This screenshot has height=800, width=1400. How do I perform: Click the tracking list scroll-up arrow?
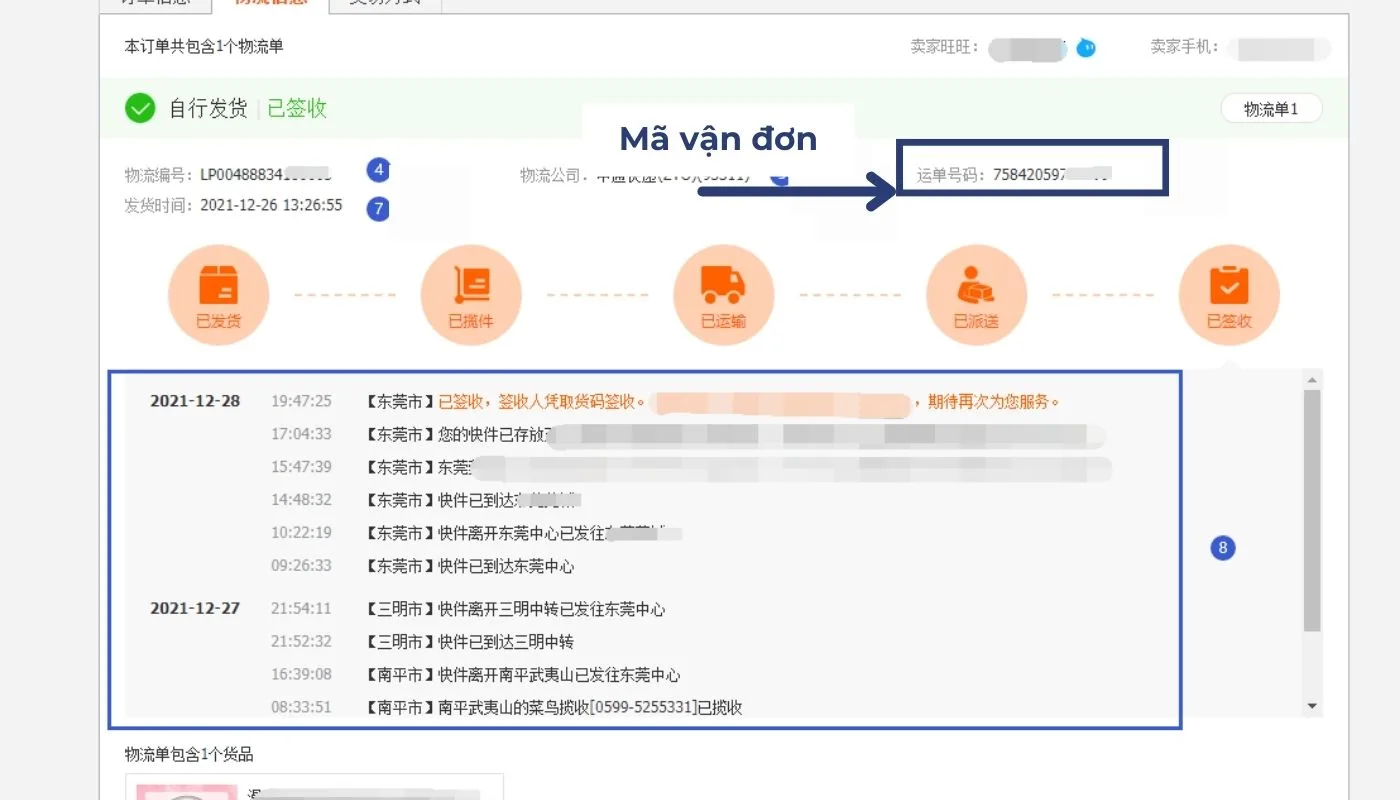coord(1312,380)
